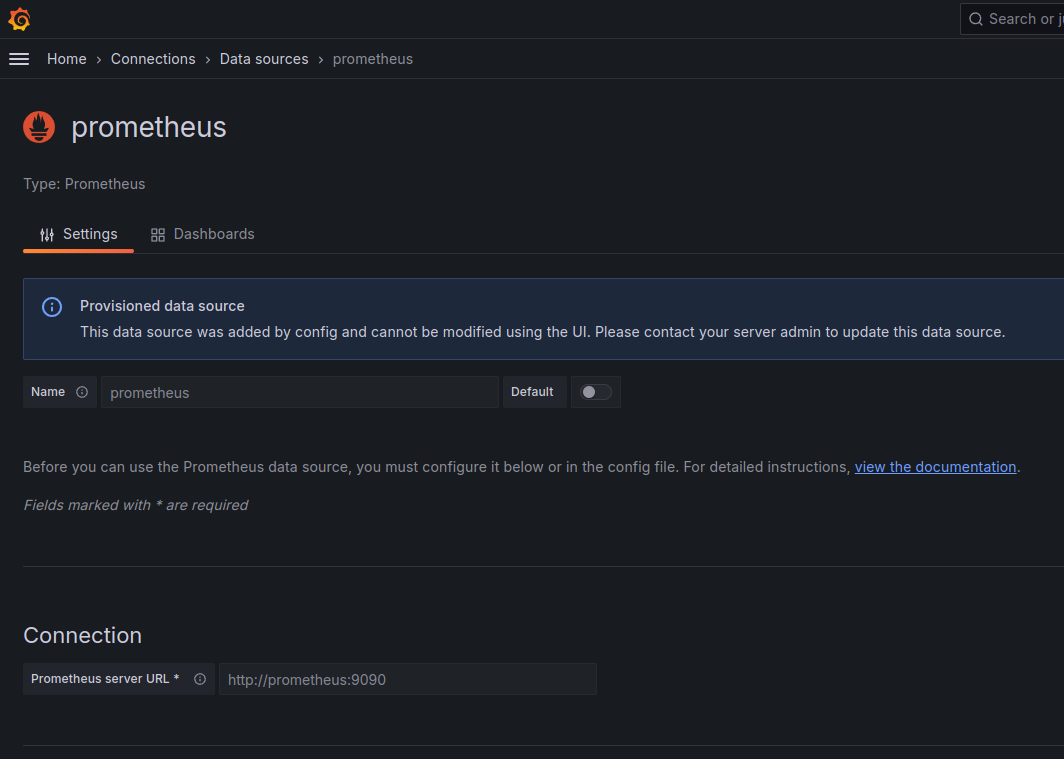Click 'Provisioned data source' alert title

point(162,306)
